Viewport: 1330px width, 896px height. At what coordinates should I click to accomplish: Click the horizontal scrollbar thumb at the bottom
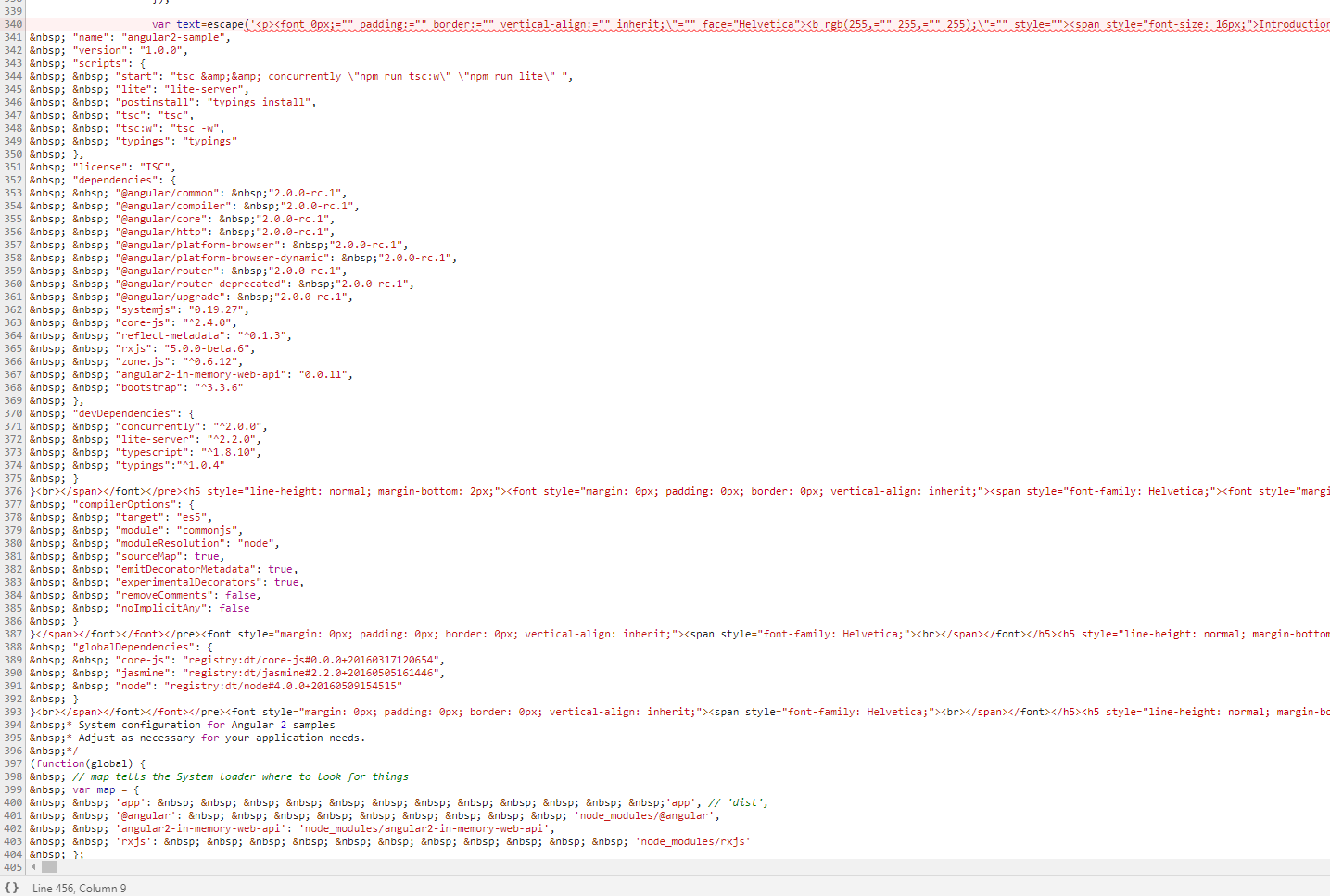[x=49, y=866]
